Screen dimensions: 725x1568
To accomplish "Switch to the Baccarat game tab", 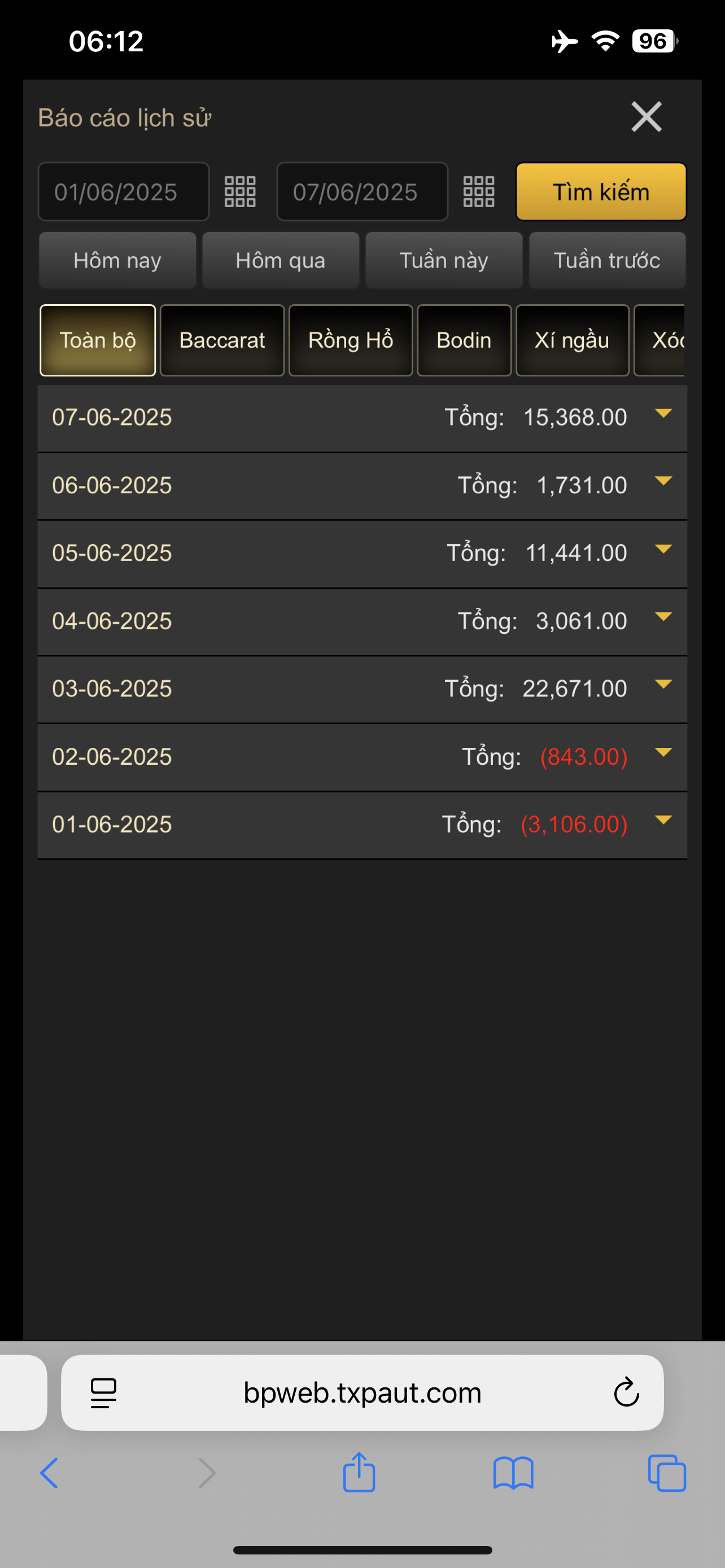I will (222, 340).
